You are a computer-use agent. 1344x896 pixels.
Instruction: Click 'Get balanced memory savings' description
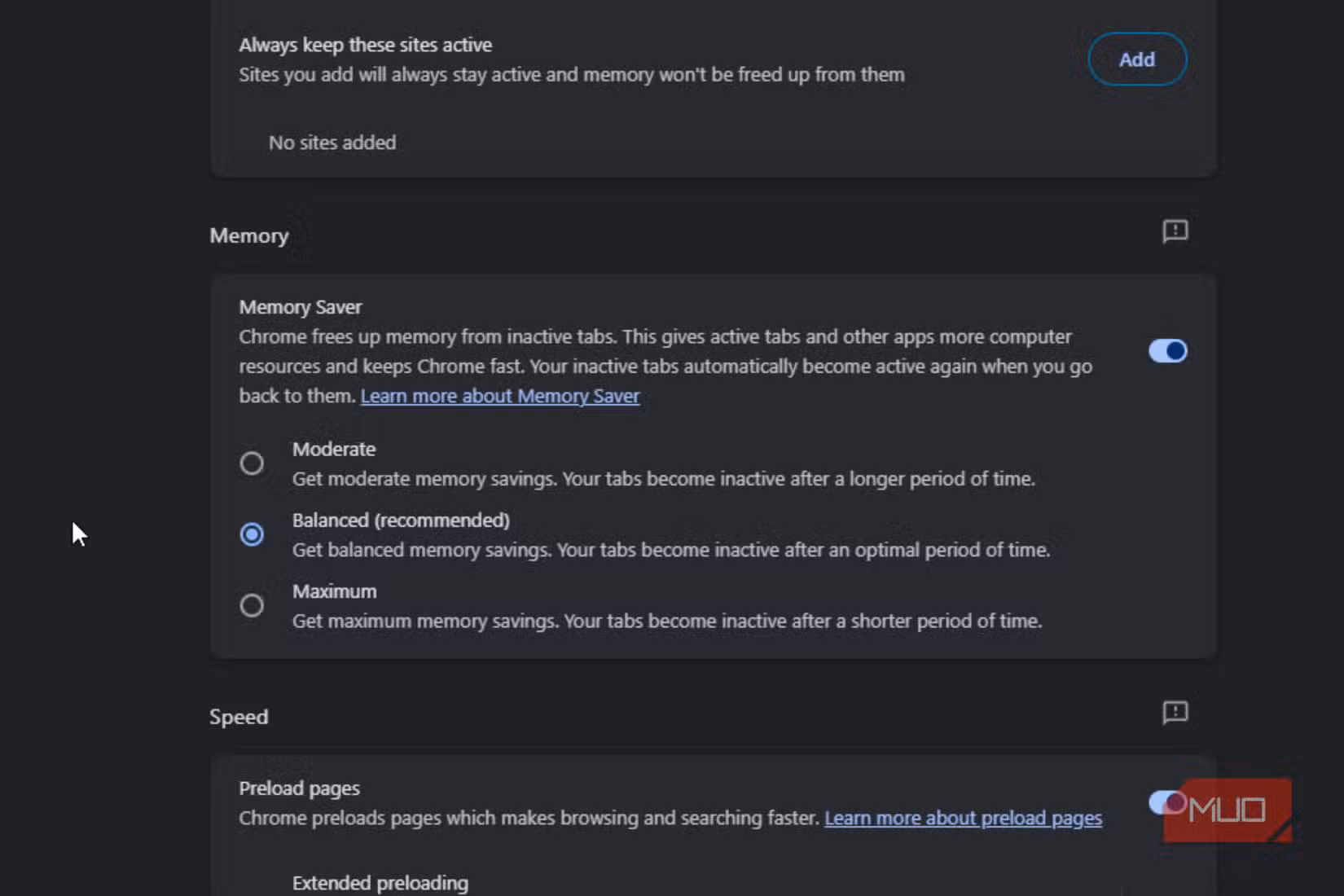(x=670, y=550)
